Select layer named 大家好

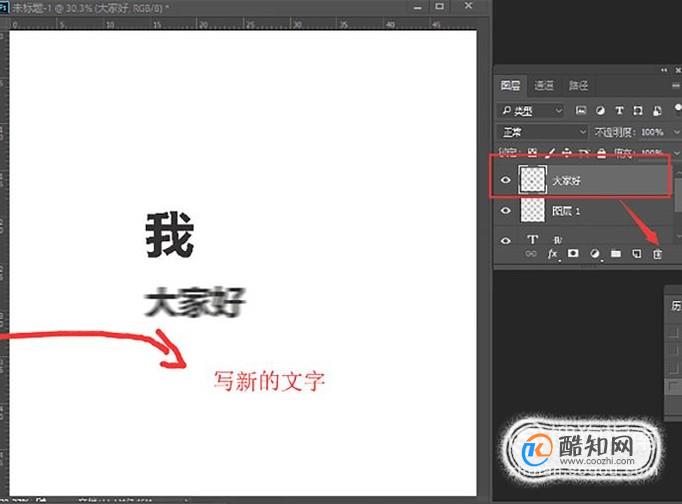click(566, 180)
